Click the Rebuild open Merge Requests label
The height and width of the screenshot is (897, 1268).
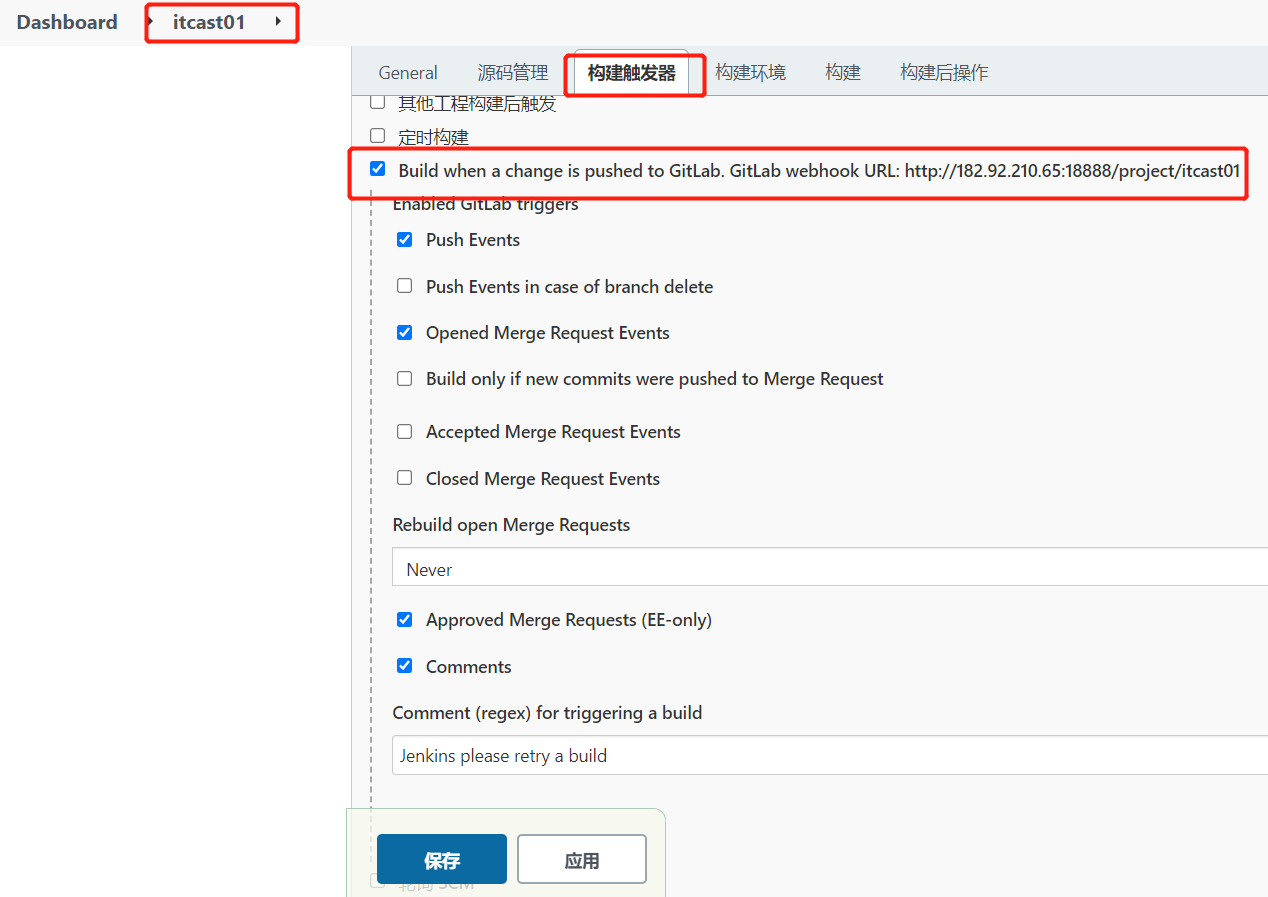[x=511, y=525]
